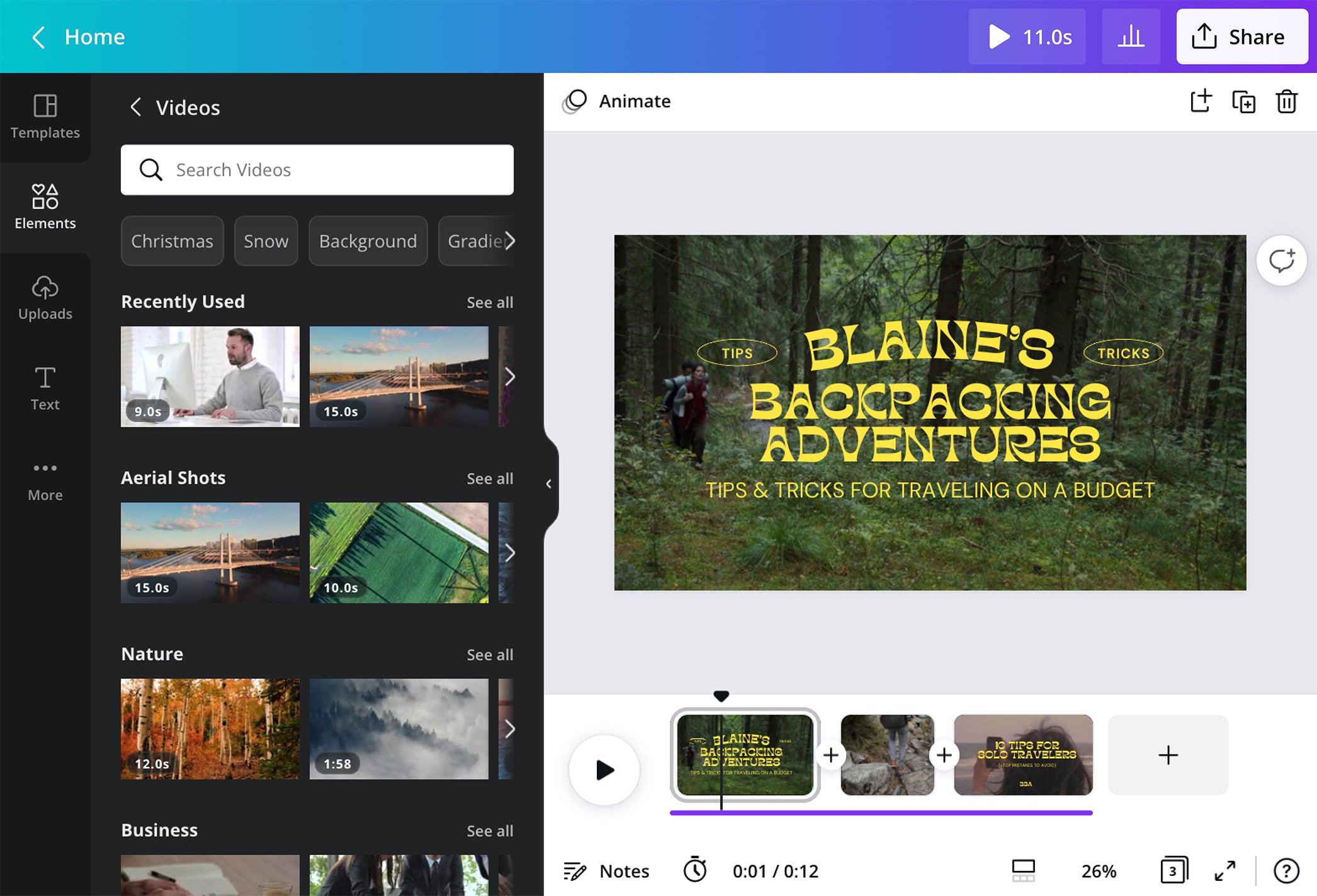
Task: Open the Videos section back arrow
Action: [x=135, y=107]
